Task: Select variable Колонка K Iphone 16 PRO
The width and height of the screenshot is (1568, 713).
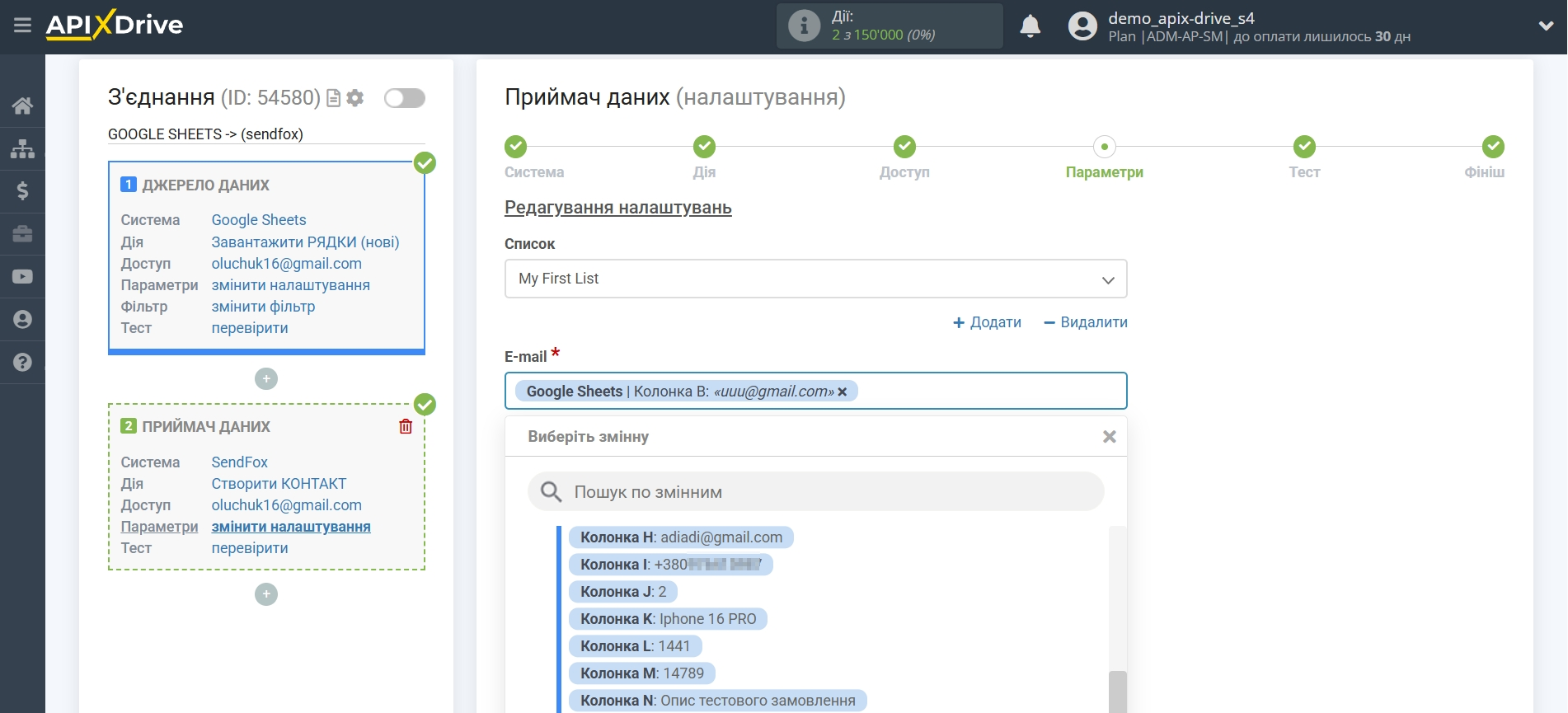Action: point(668,619)
